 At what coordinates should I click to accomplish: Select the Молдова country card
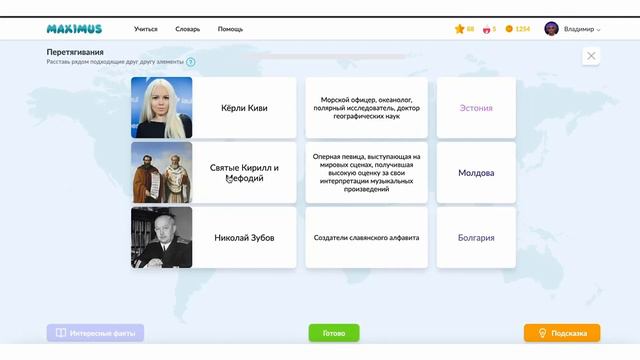point(476,173)
